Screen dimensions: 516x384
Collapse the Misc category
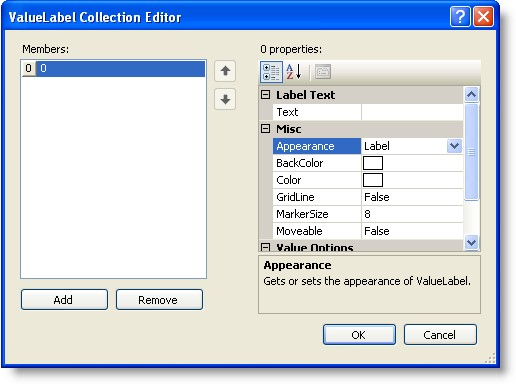pos(265,129)
